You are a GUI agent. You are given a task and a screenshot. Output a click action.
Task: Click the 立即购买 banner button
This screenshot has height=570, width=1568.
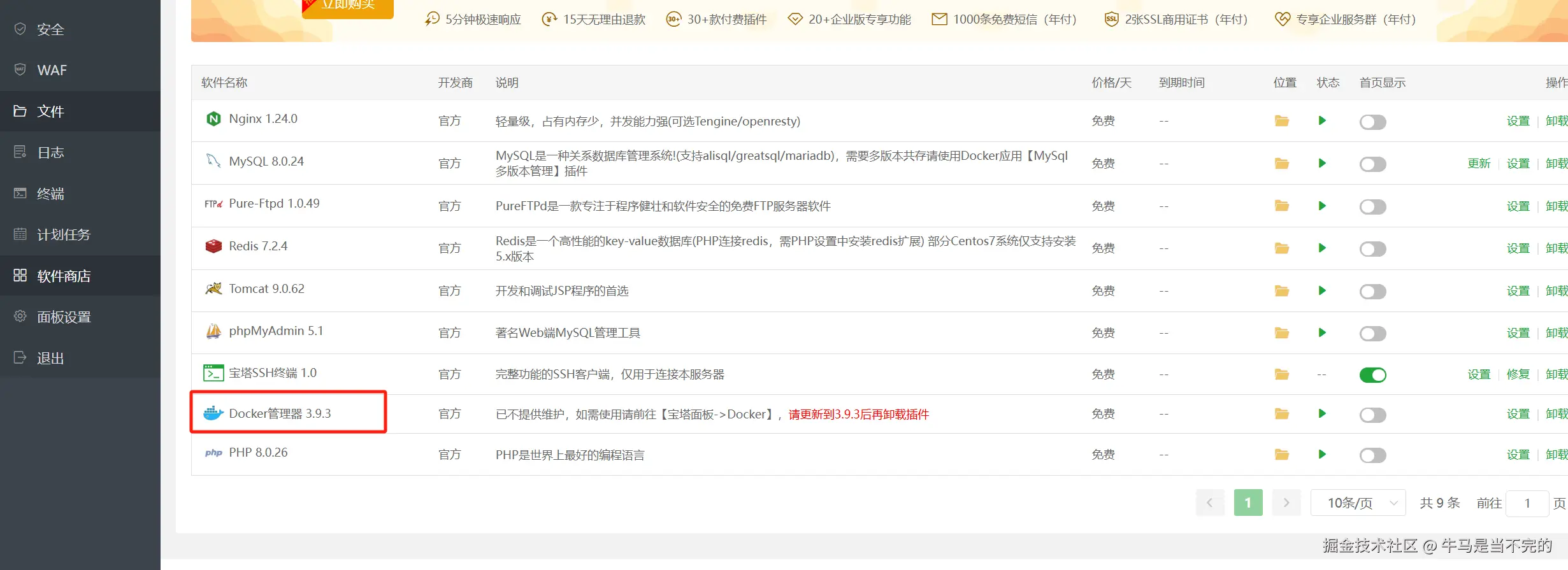(348, 8)
